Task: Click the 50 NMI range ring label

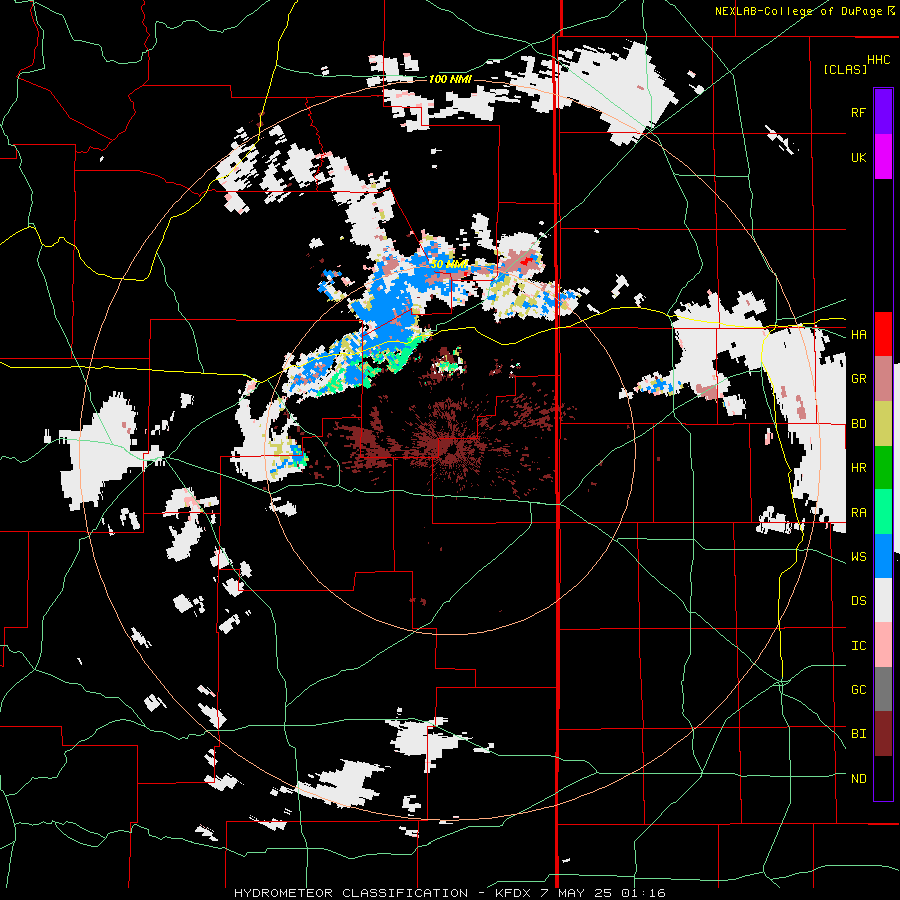Action: 450,265
